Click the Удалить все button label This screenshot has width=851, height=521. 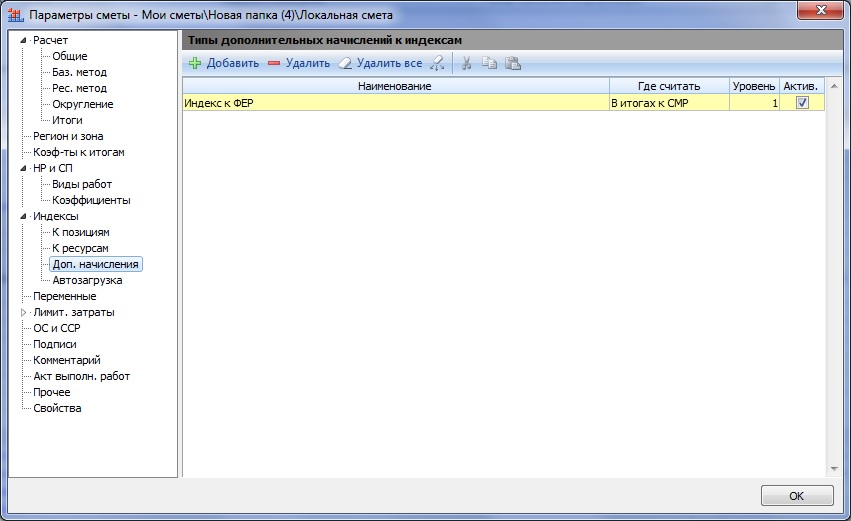coord(389,63)
